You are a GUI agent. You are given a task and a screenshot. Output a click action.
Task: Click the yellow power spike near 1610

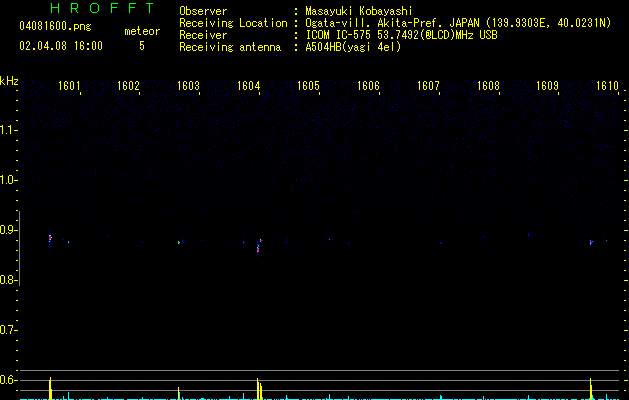(591, 389)
